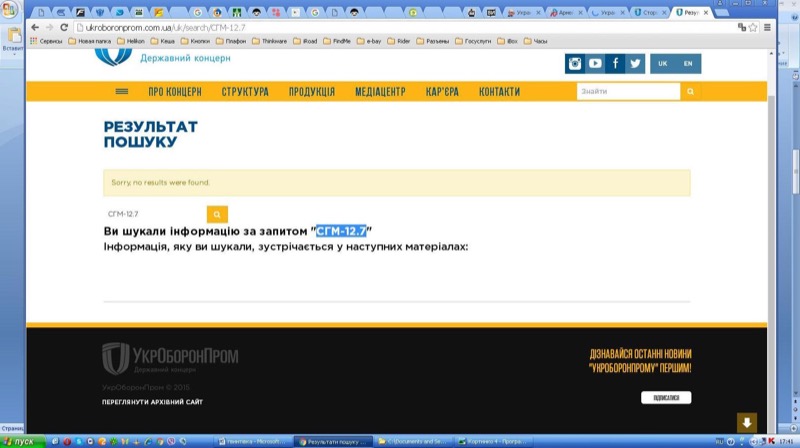The image size is (800, 448).
Task: Click the Знайти search input field
Action: [628, 91]
